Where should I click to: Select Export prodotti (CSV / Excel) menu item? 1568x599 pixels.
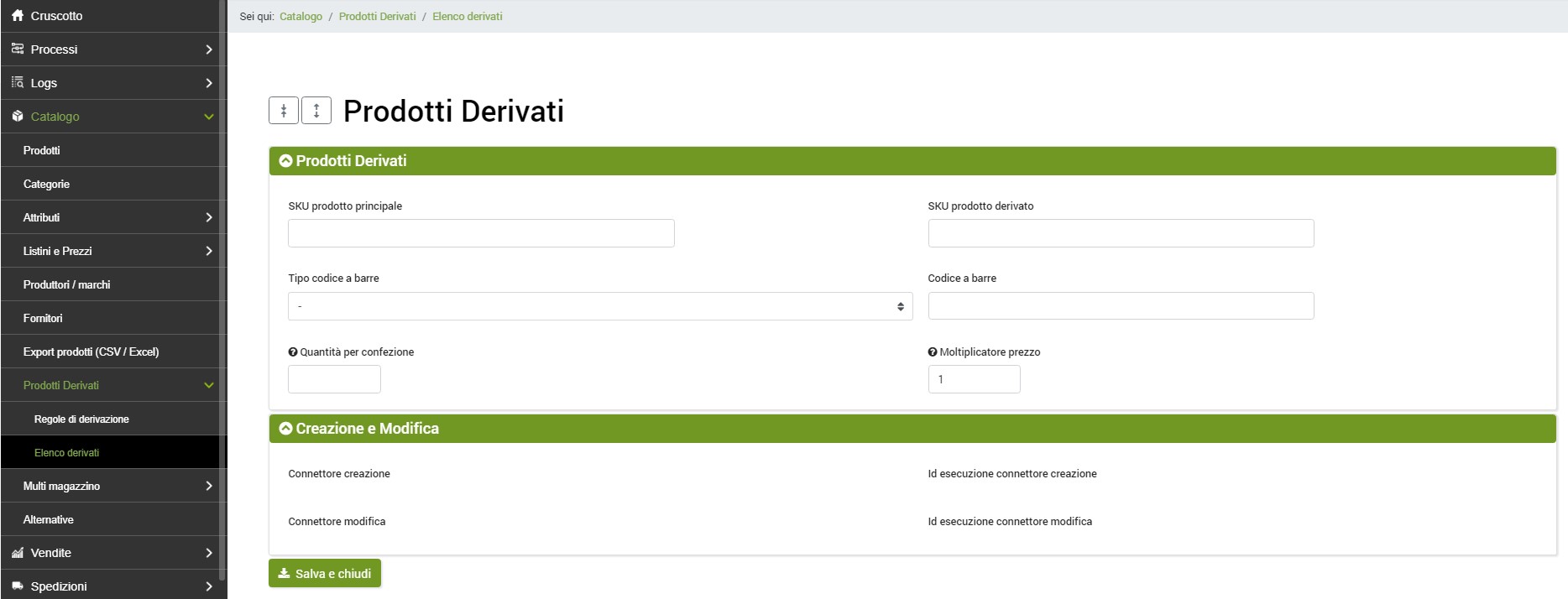tap(91, 352)
